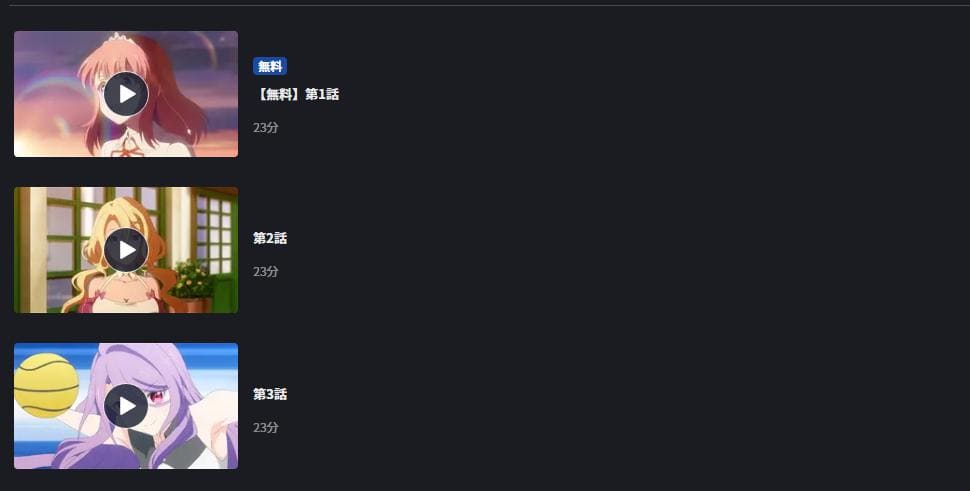Open the 【無料】第1話 title link
970x491 pixels.
(x=296, y=94)
